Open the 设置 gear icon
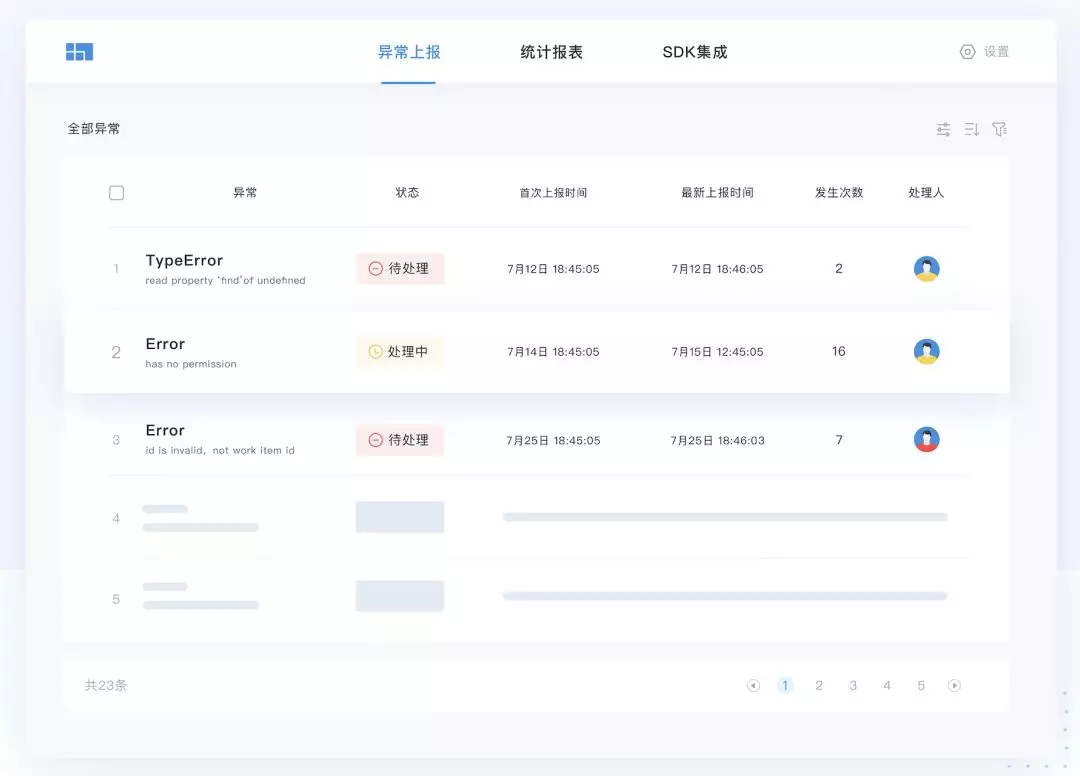 click(967, 52)
